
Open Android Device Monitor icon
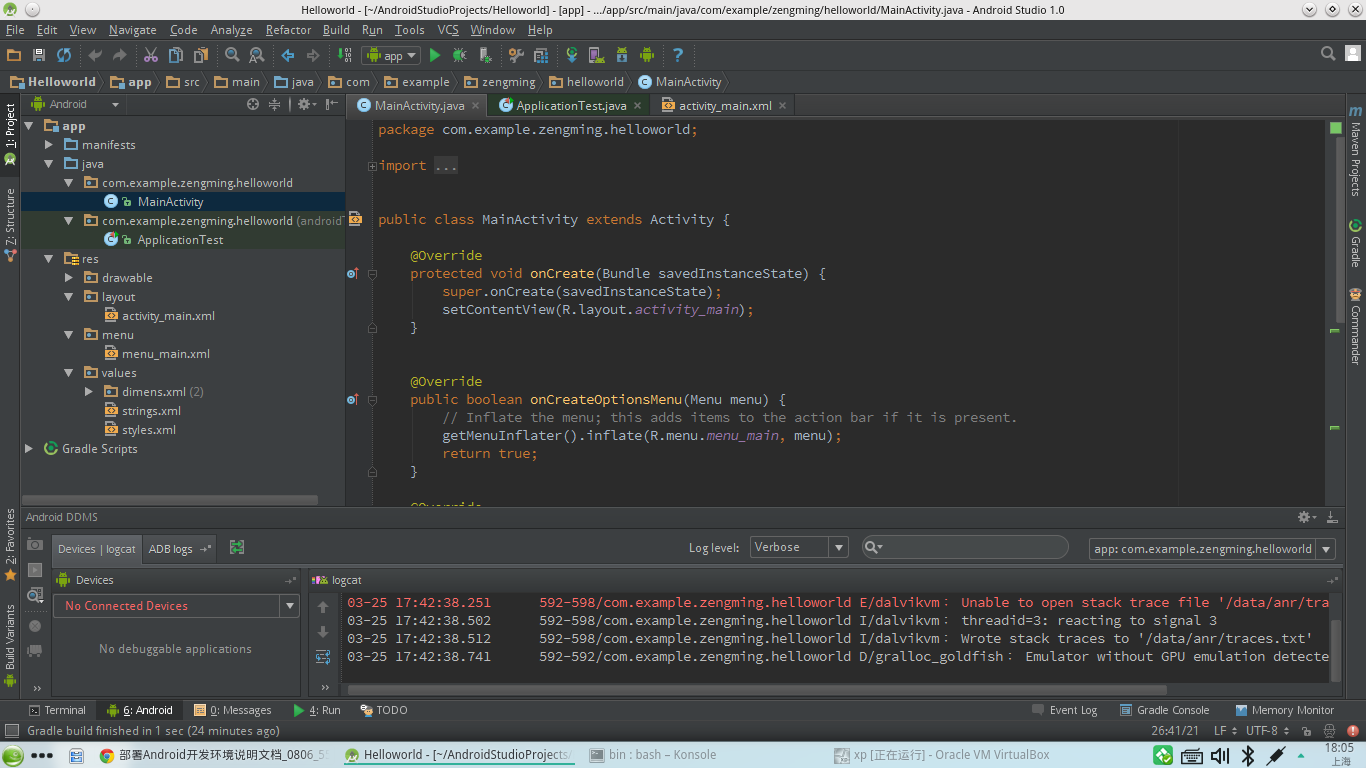647,55
